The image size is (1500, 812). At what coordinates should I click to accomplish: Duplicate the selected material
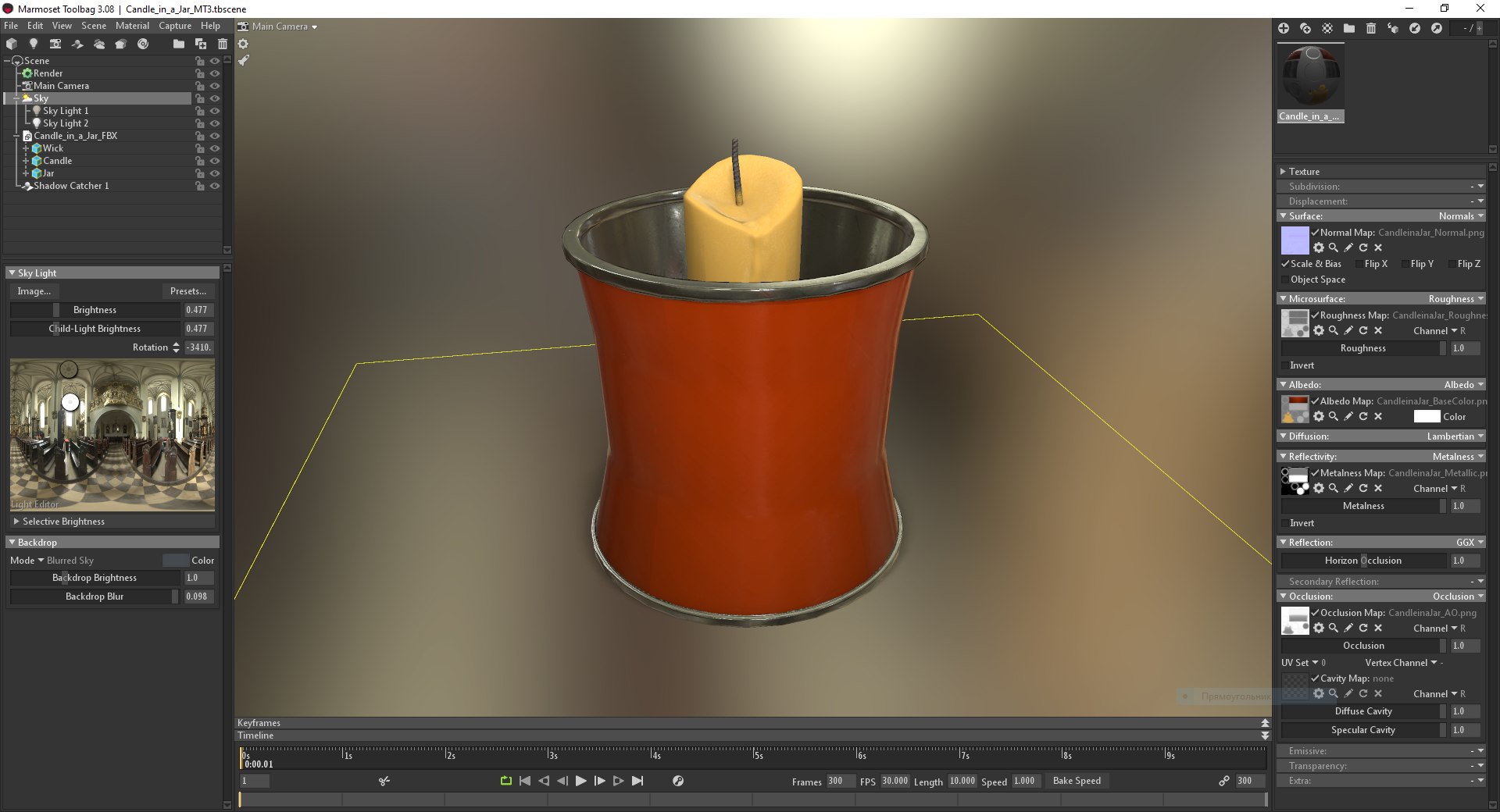(x=1305, y=28)
